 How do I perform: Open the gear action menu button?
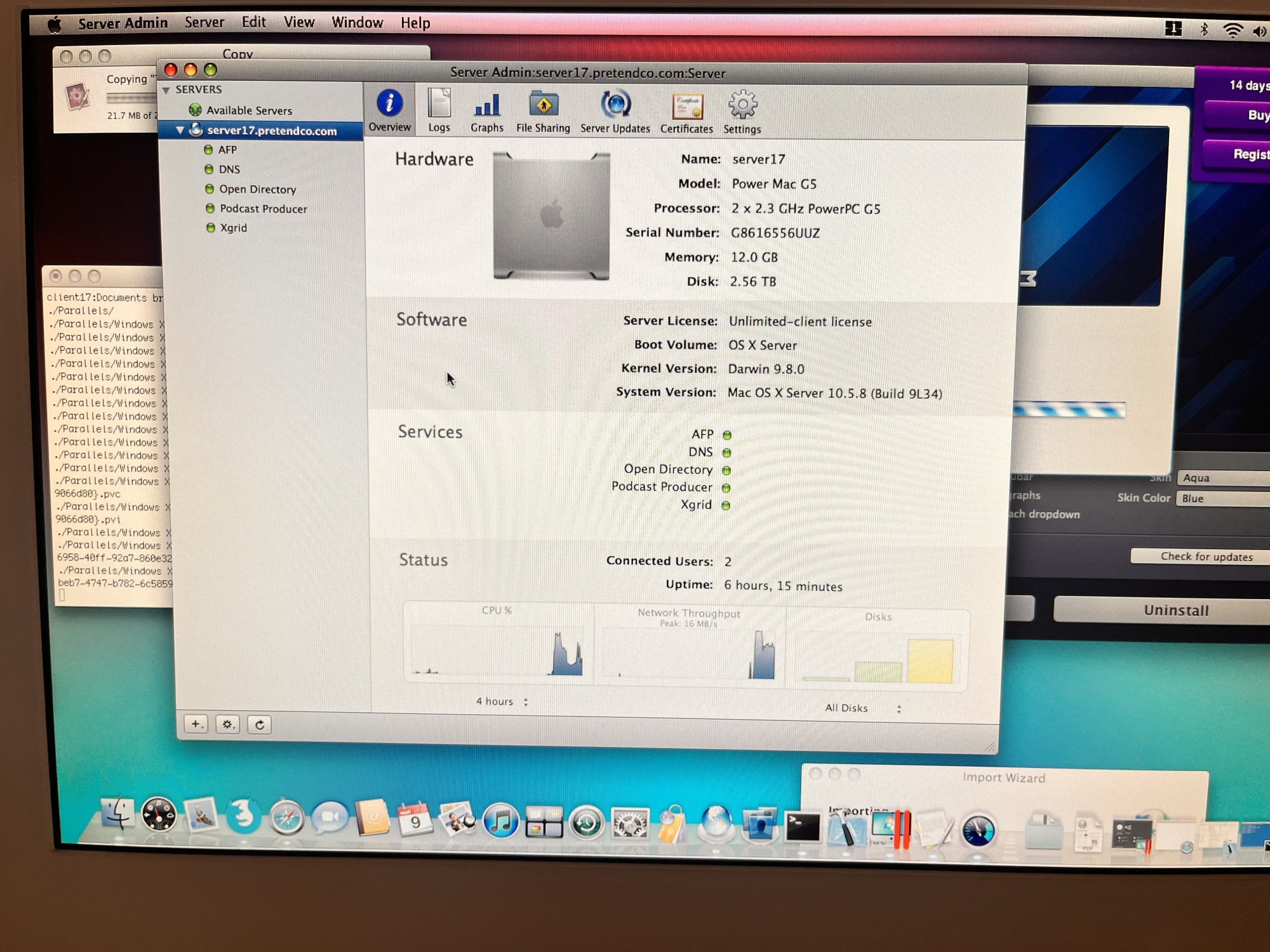[x=228, y=724]
